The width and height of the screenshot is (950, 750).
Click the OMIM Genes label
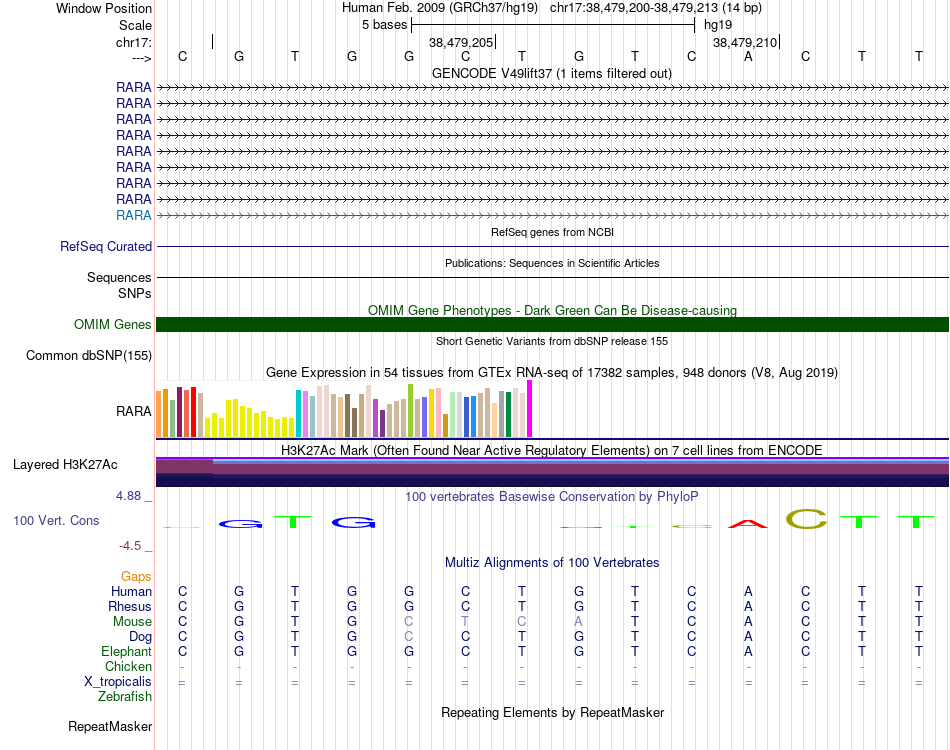pos(112,325)
